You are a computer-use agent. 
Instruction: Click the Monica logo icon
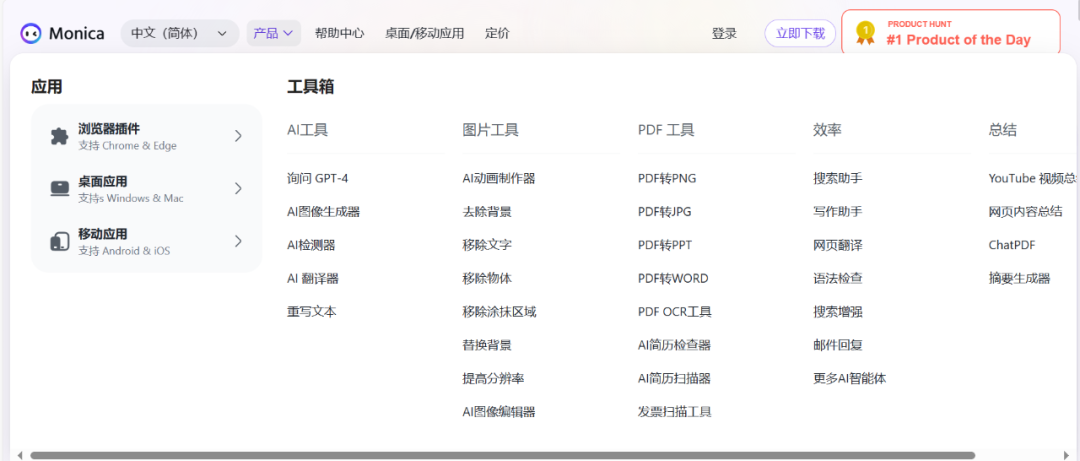pyautogui.click(x=31, y=32)
